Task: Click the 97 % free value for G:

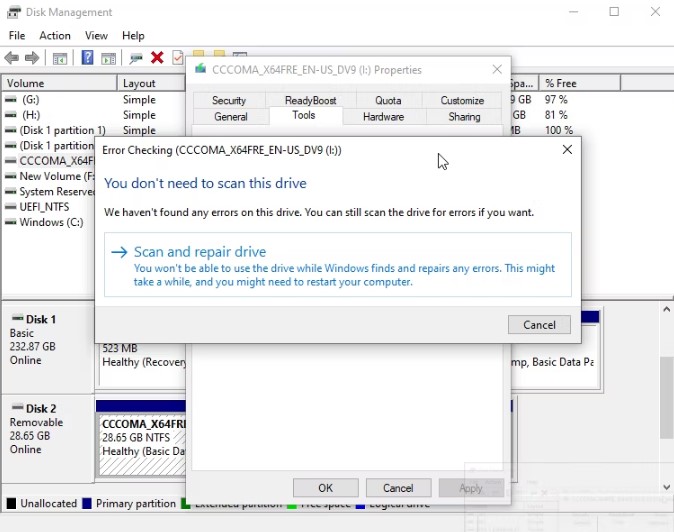Action: point(556,100)
